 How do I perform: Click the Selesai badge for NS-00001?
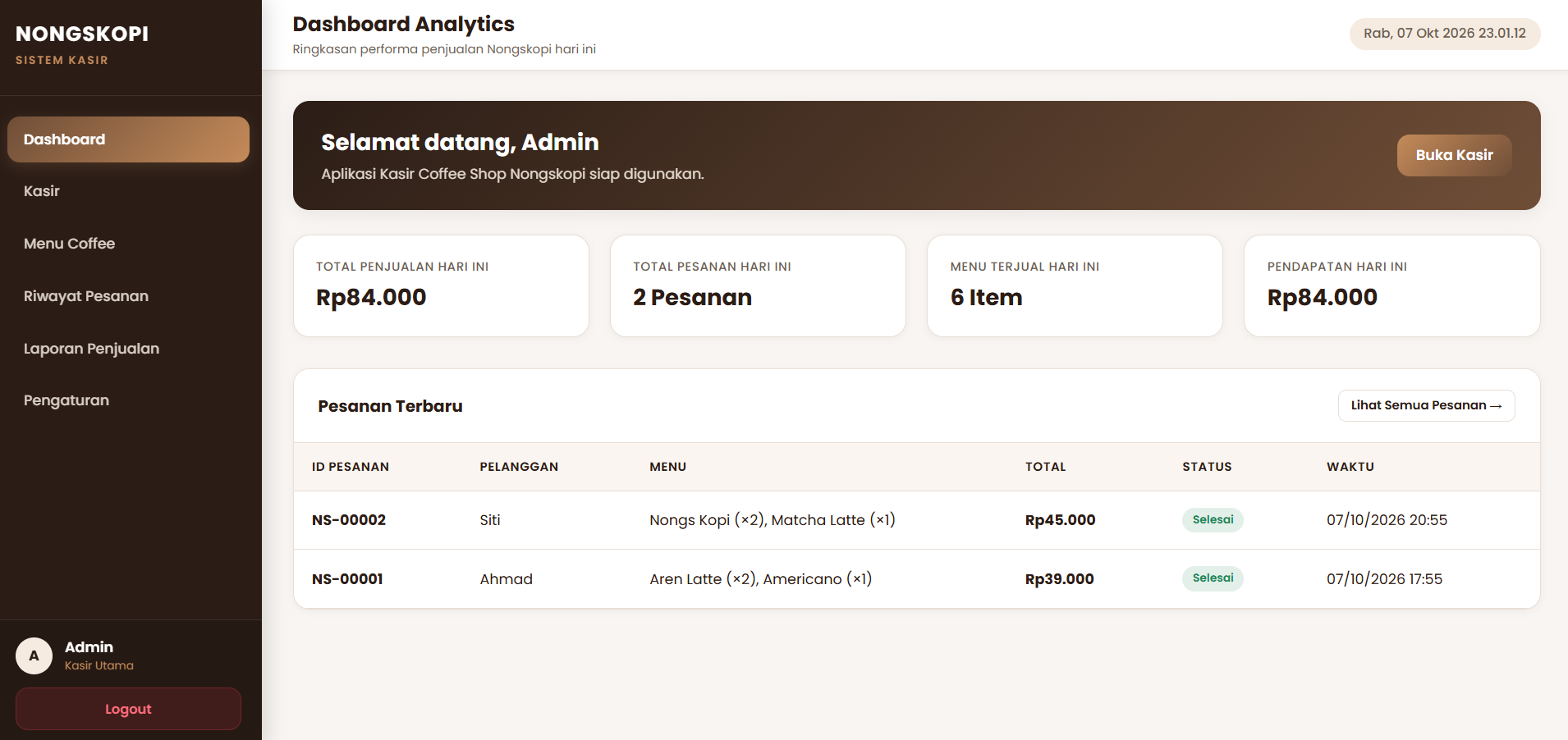point(1213,578)
